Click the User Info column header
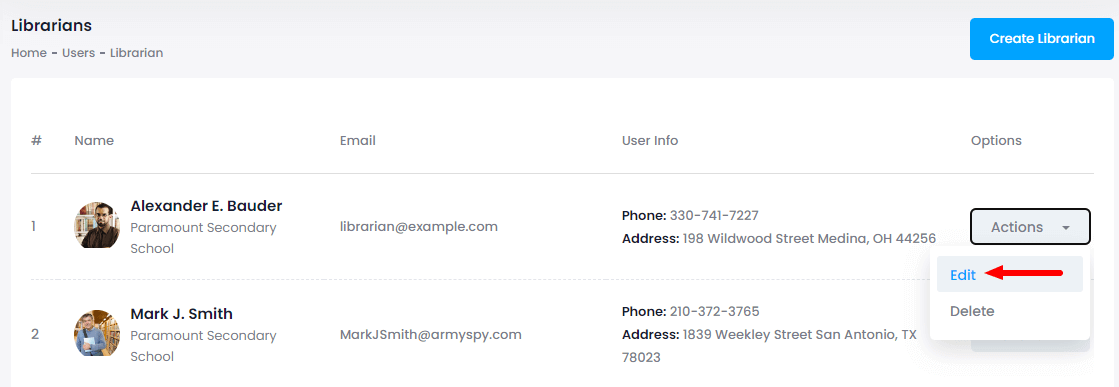 [x=650, y=141]
